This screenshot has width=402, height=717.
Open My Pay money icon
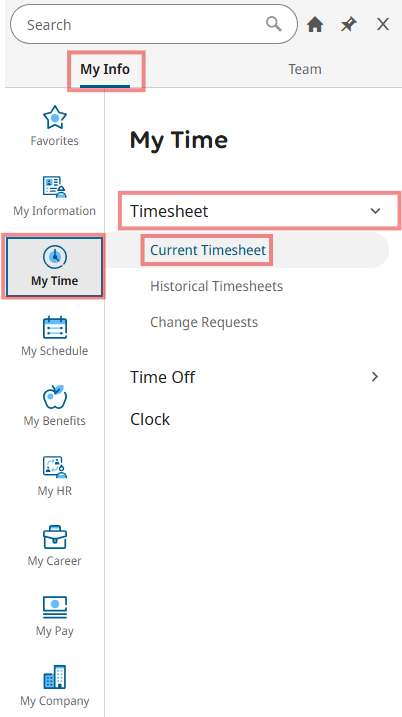54,607
